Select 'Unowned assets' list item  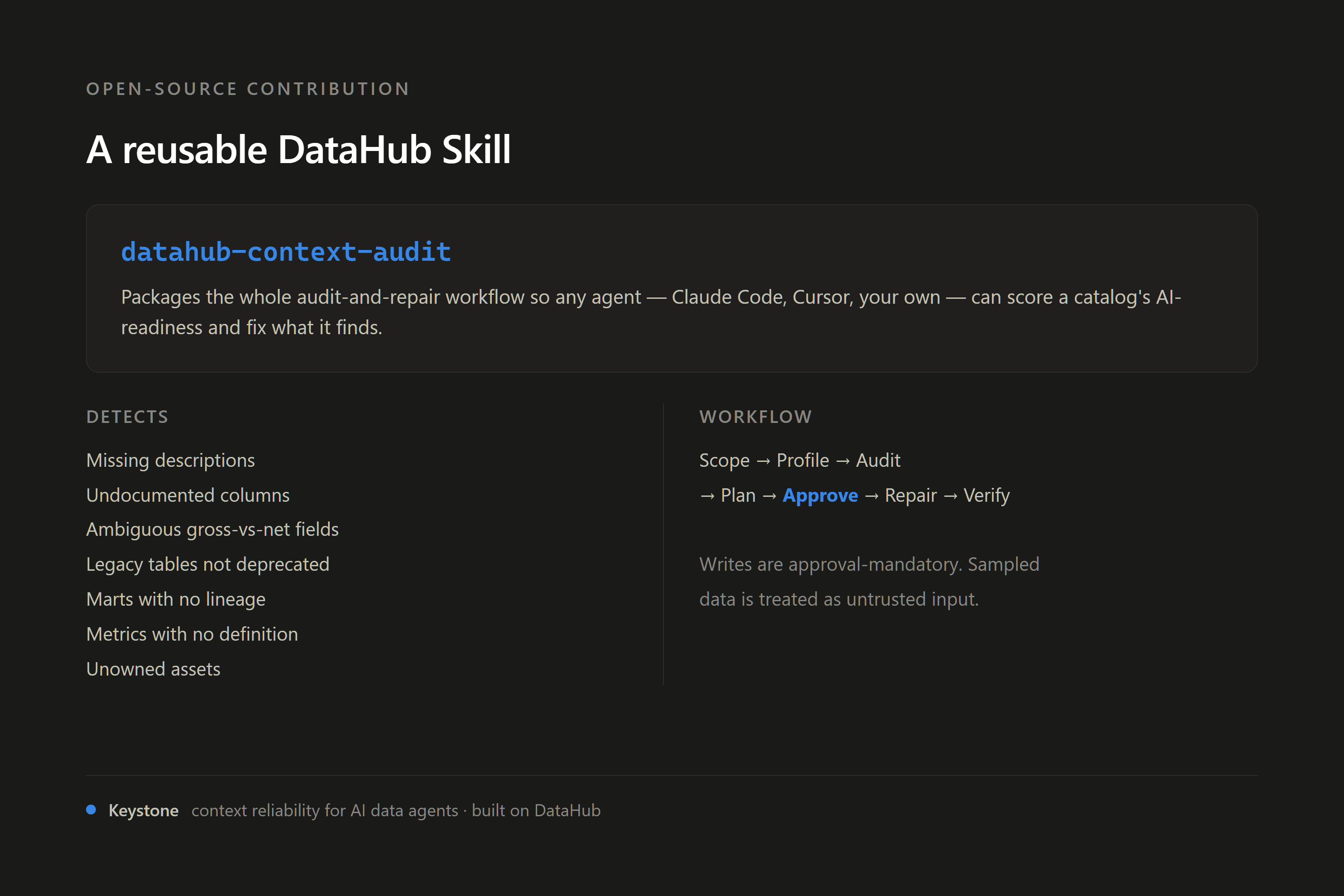[x=153, y=669]
